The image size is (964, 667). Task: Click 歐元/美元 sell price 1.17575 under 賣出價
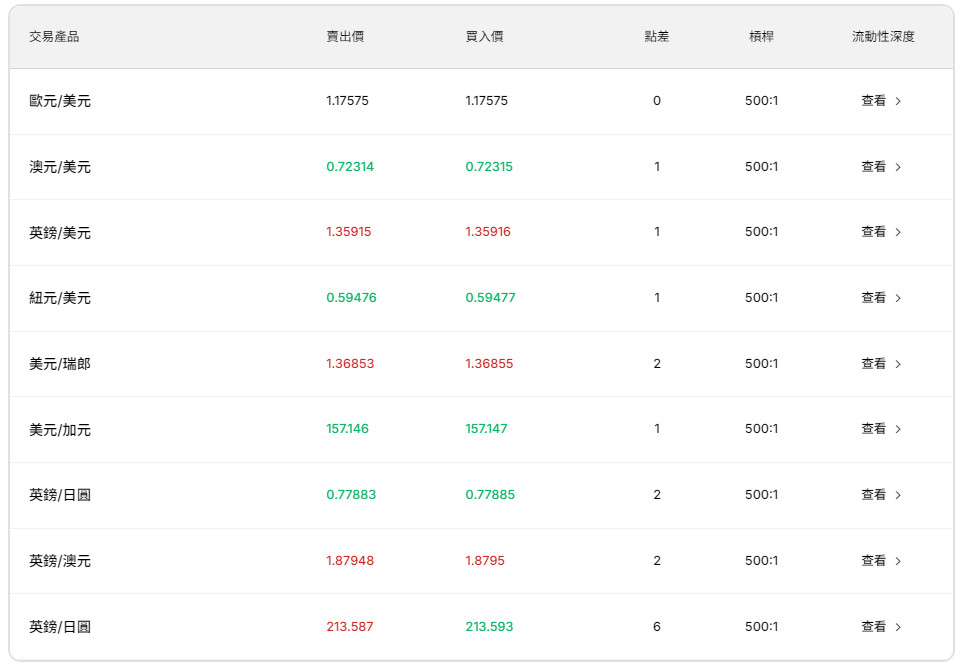[347, 101]
